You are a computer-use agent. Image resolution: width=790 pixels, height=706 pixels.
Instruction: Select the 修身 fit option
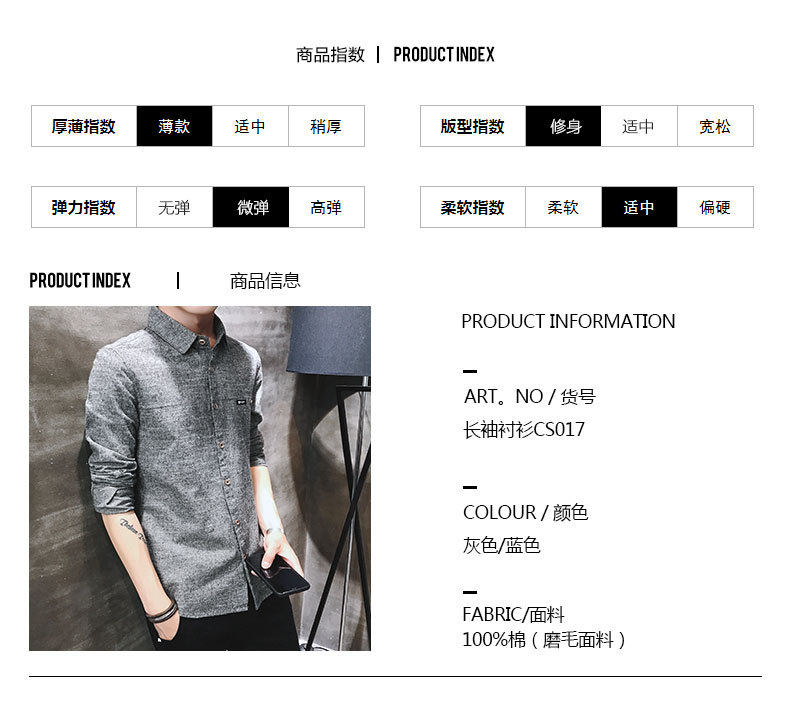point(563,126)
